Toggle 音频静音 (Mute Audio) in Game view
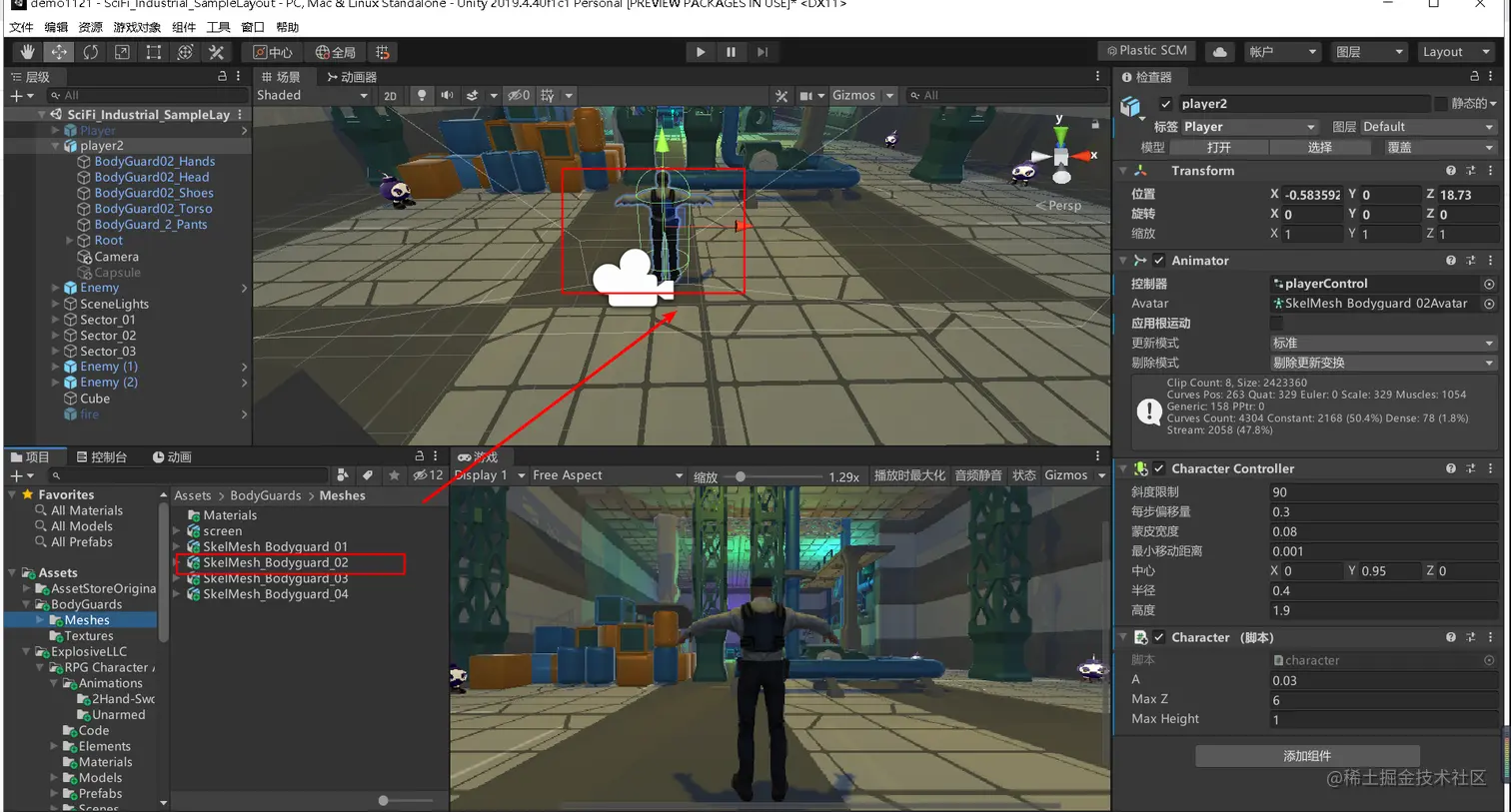 978,475
